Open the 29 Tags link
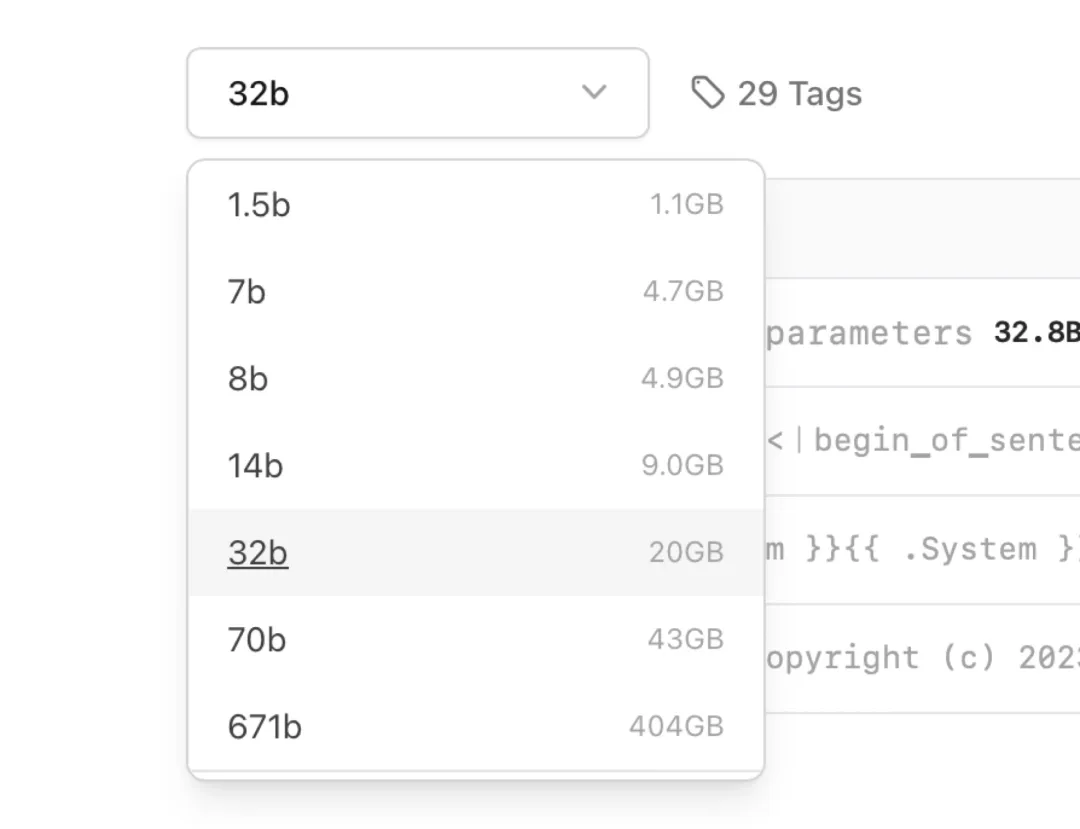 tap(798, 94)
